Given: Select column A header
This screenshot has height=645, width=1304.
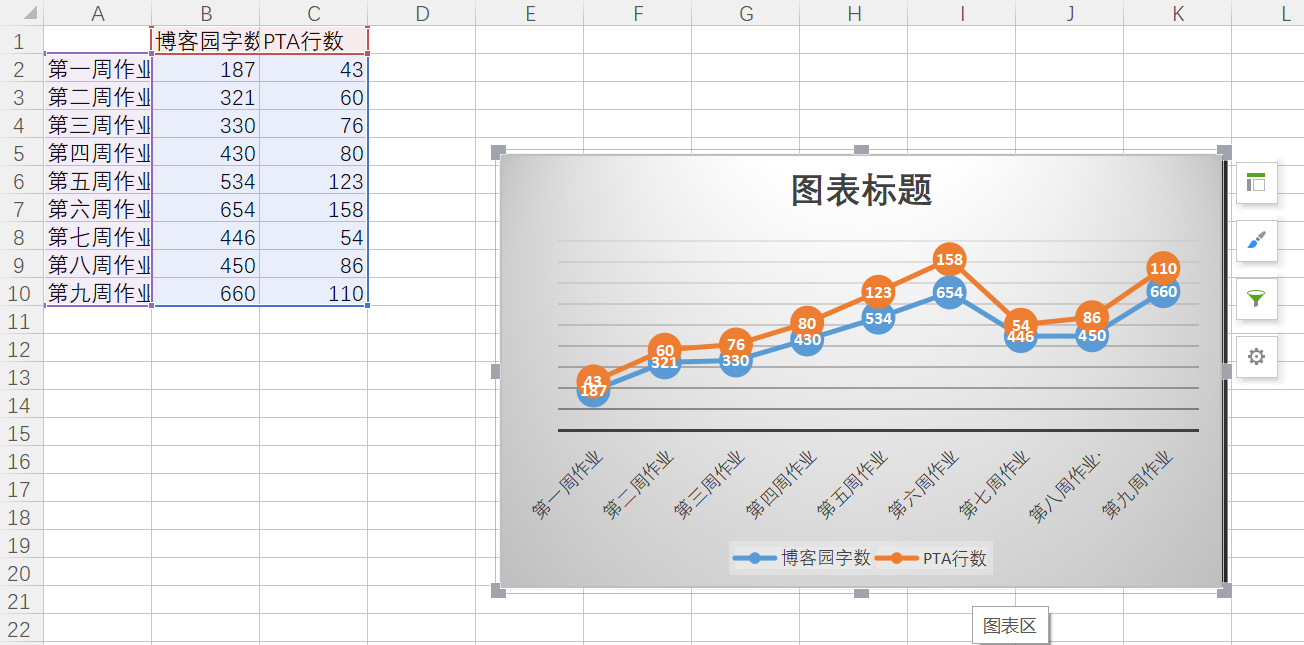Looking at the screenshot, I should 98,13.
